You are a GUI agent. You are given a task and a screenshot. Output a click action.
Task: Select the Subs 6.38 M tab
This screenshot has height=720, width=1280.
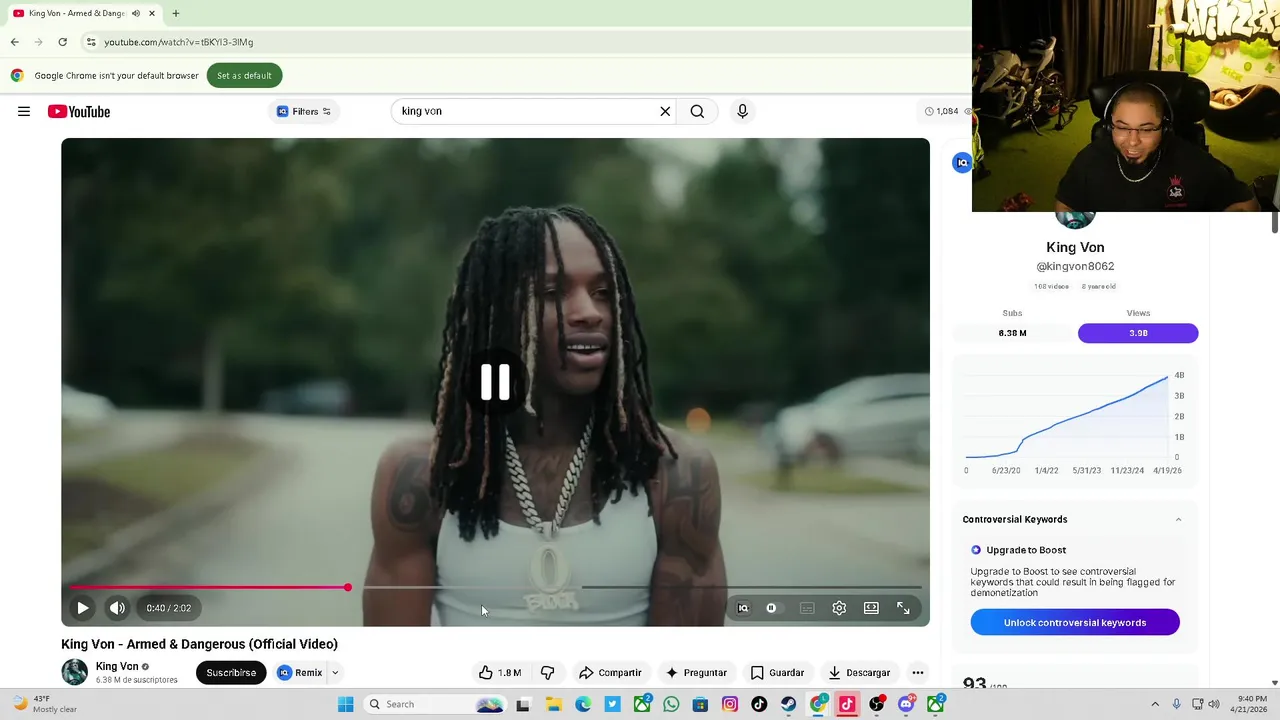point(1012,333)
